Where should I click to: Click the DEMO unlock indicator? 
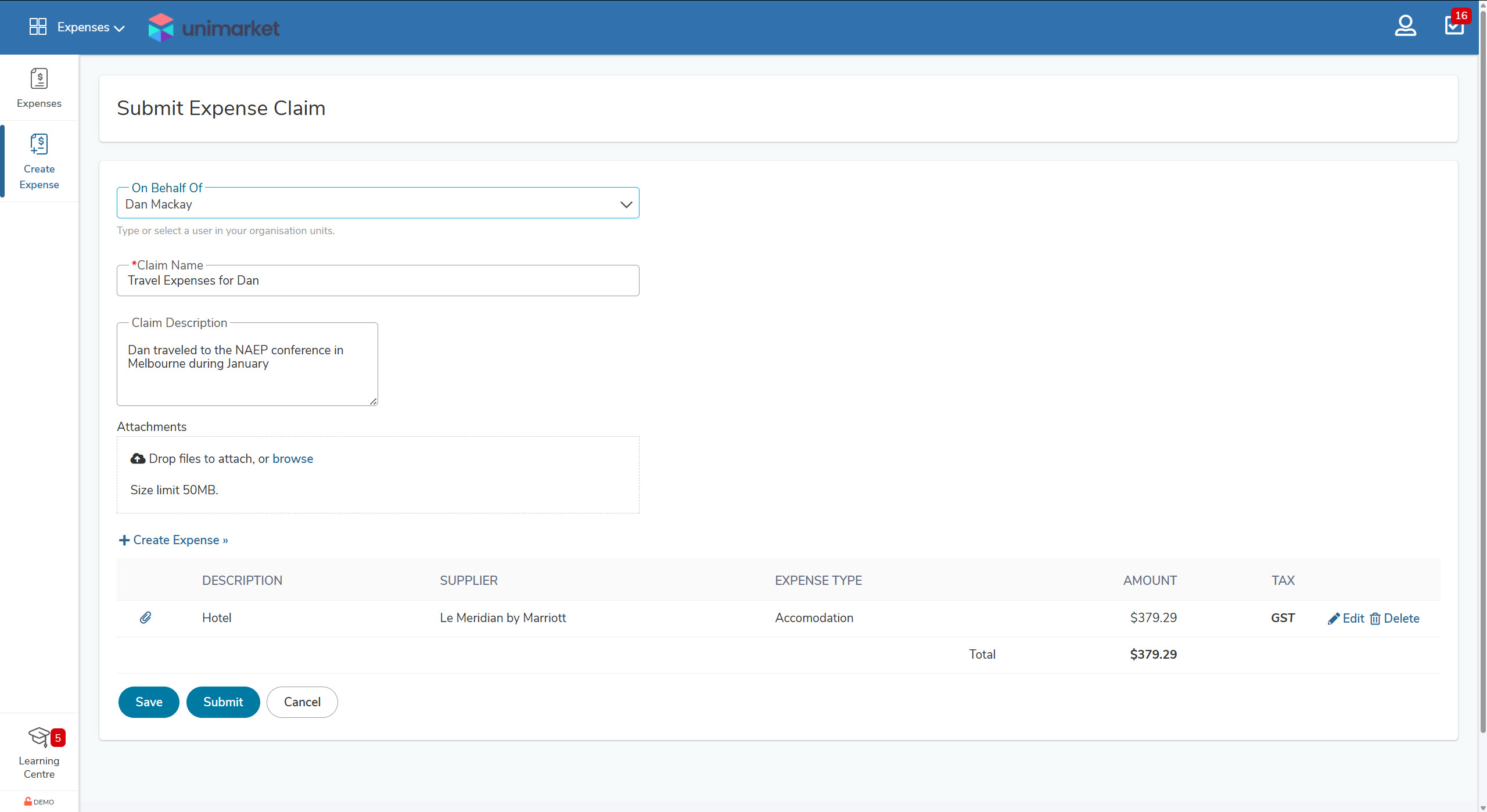pos(39,802)
